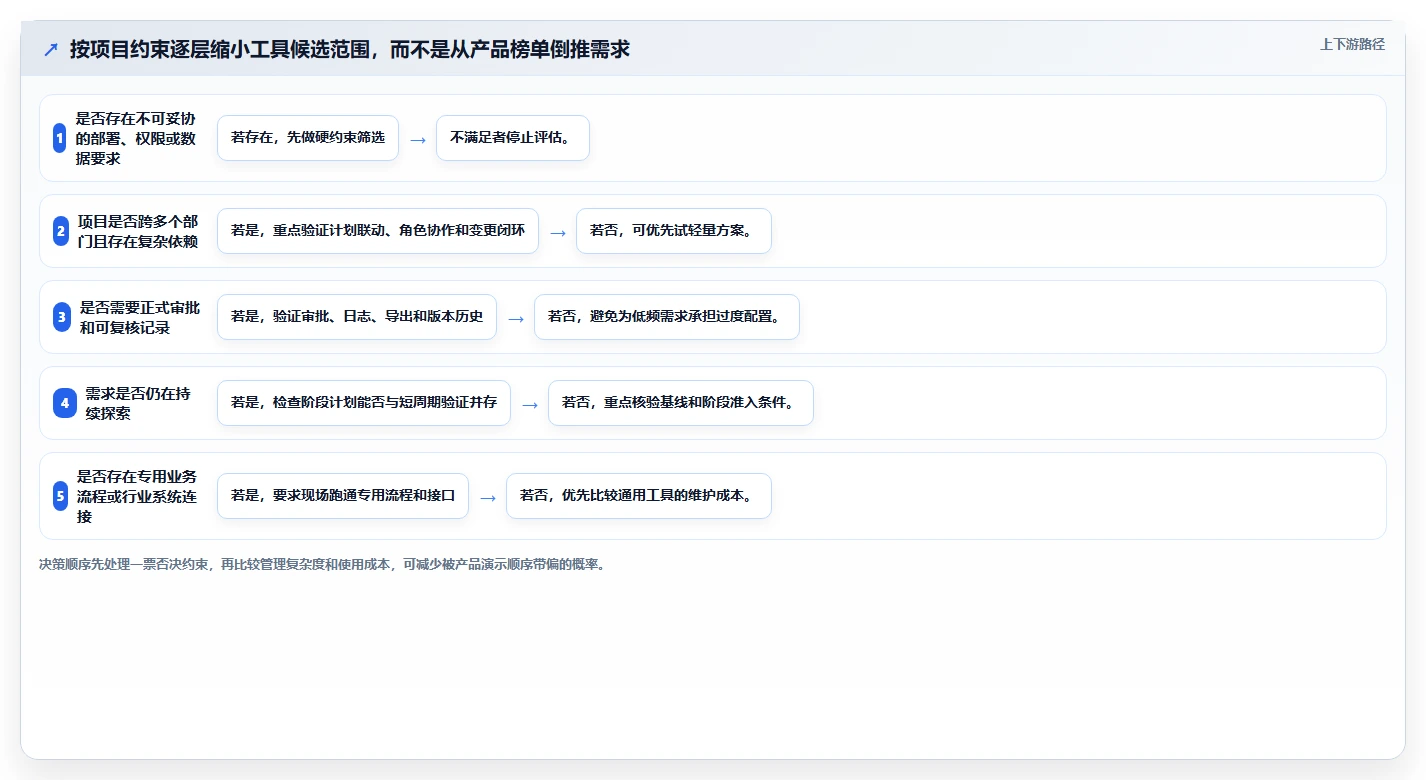Select step number 3 badge

62,317
